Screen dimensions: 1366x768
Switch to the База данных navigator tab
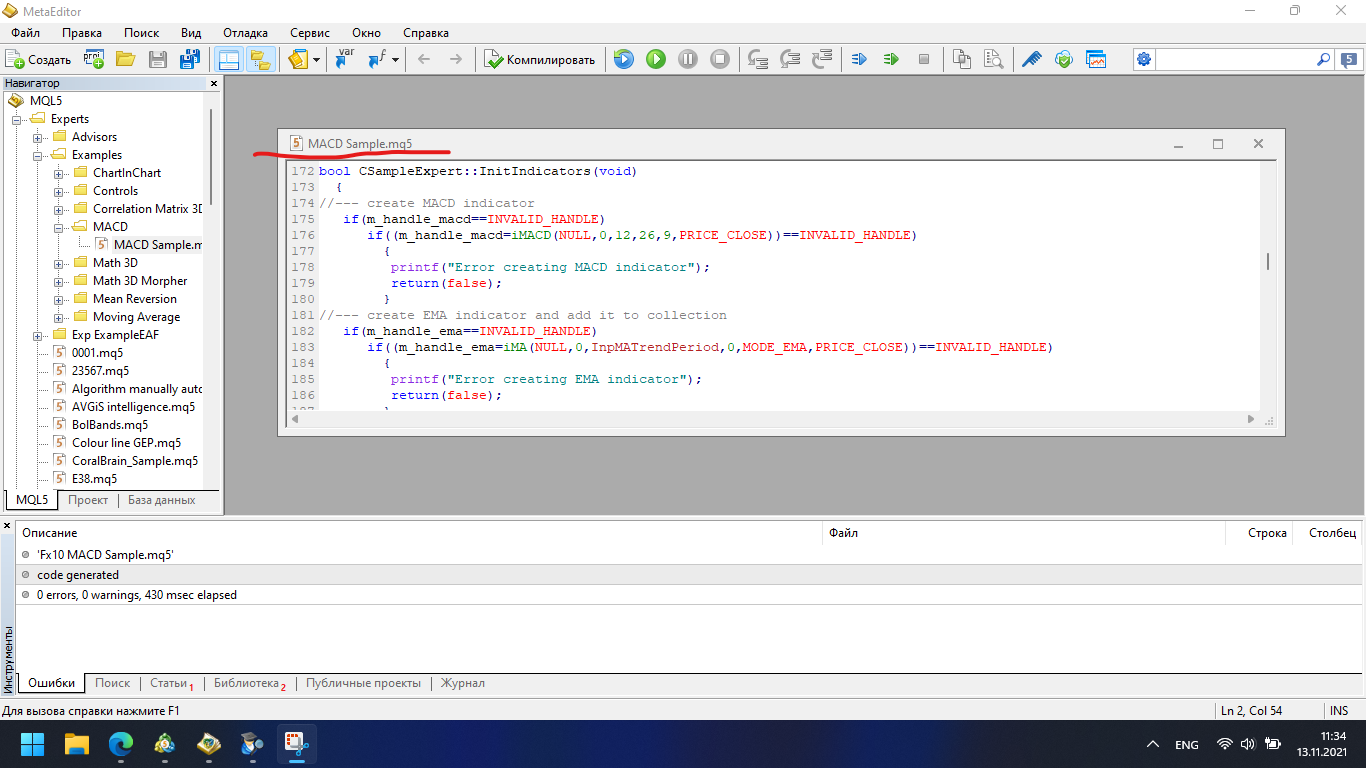coord(162,500)
